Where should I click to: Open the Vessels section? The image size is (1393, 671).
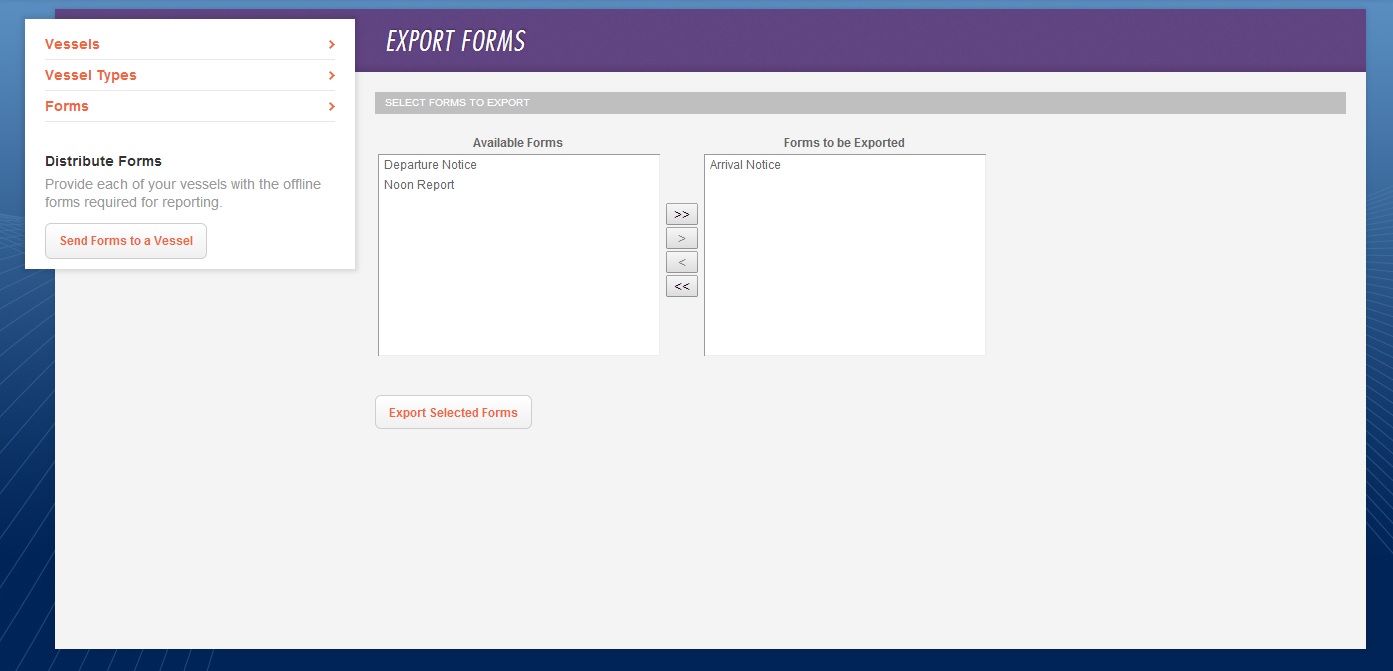[71, 44]
